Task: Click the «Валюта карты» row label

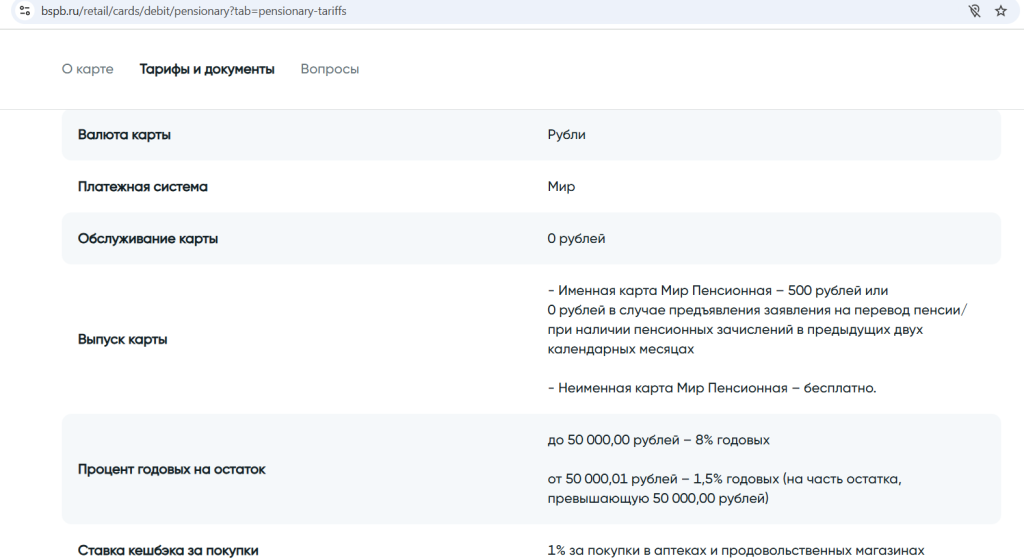Action: [x=124, y=135]
